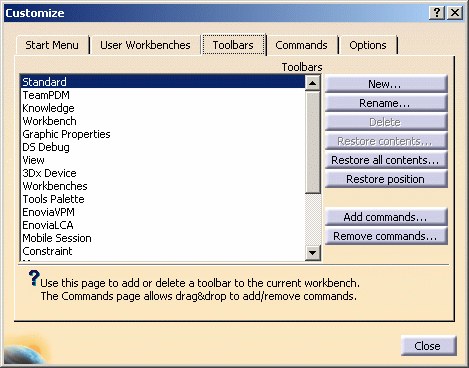Click the scroll down arrow in toolbar list

click(313, 252)
